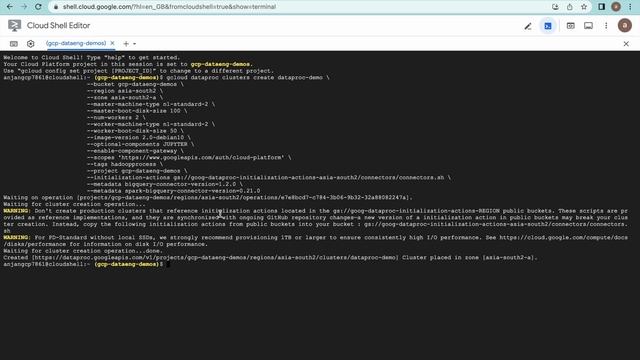Click '--region asia-south2' line
The height and width of the screenshot is (360, 640).
124,91
